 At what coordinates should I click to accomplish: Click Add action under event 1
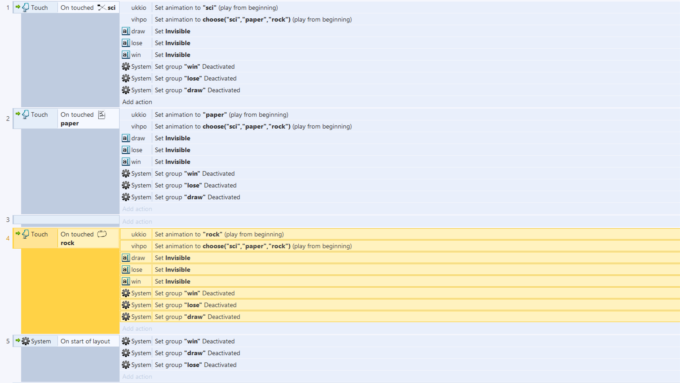click(137, 102)
